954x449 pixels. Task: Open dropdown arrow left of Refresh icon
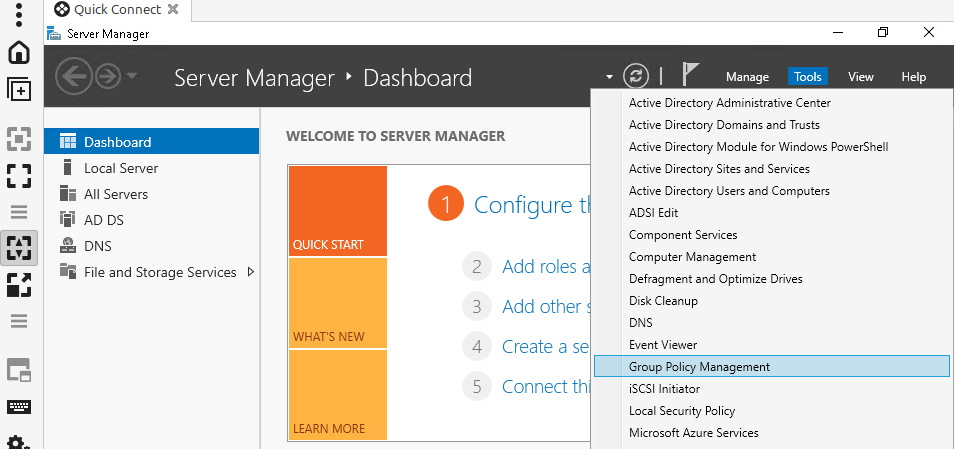click(x=609, y=77)
